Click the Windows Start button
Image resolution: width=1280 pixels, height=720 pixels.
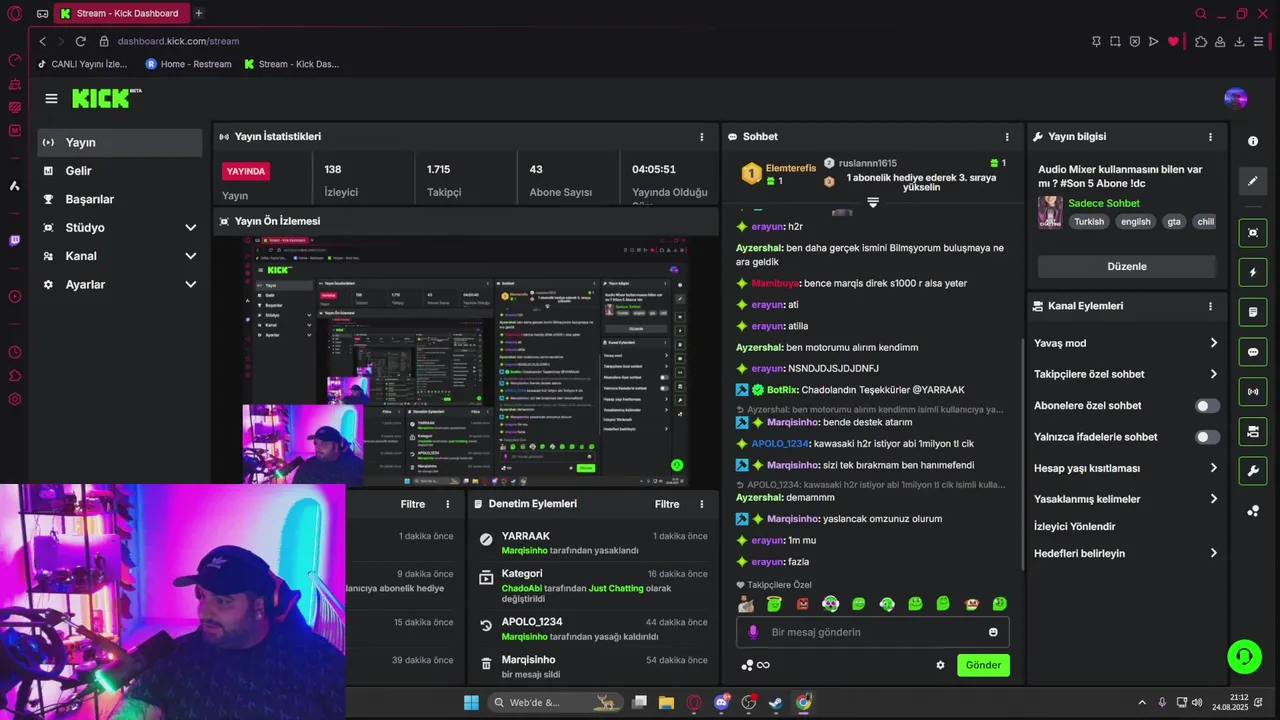(471, 702)
